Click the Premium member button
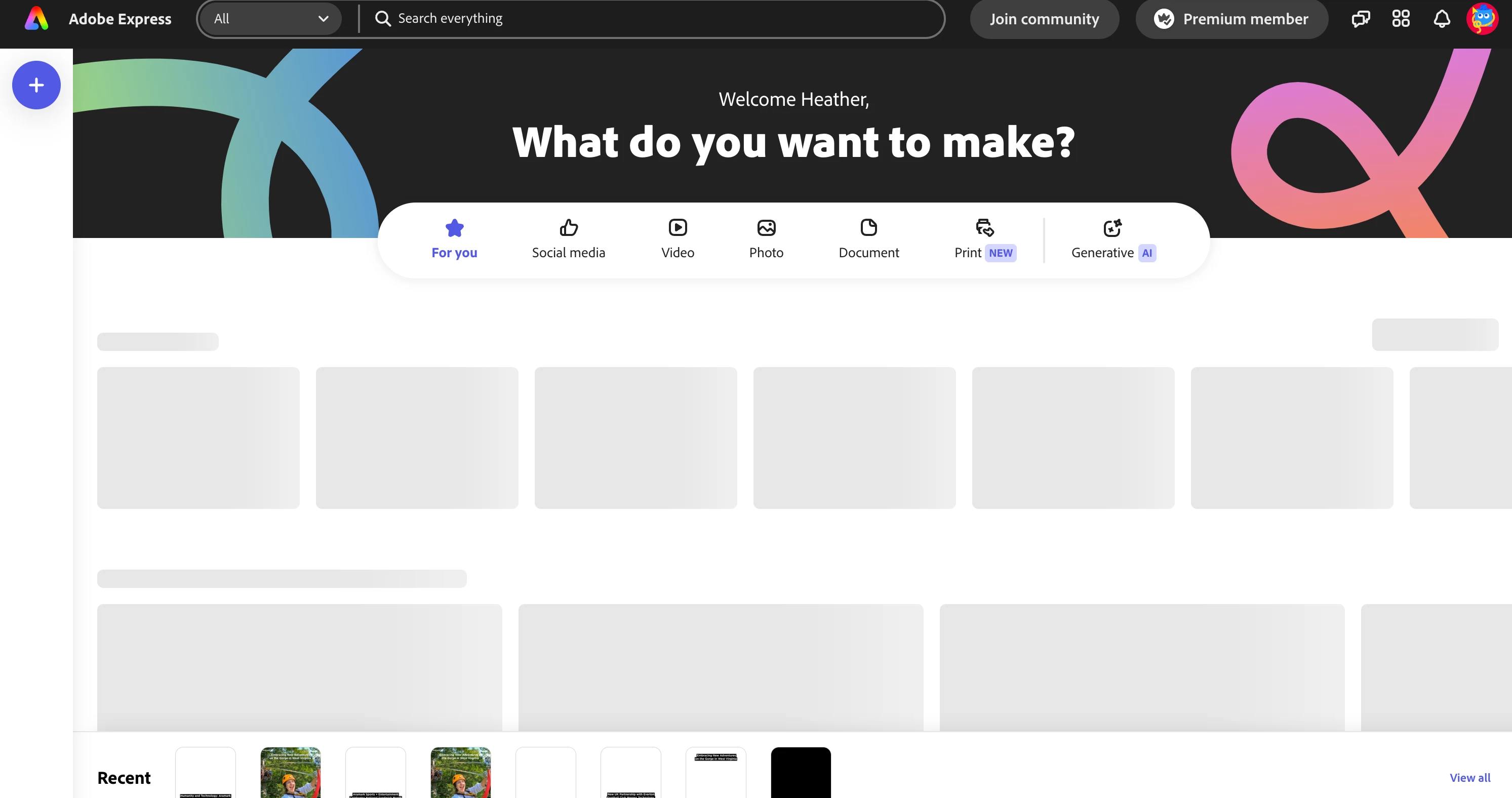 [x=1231, y=19]
